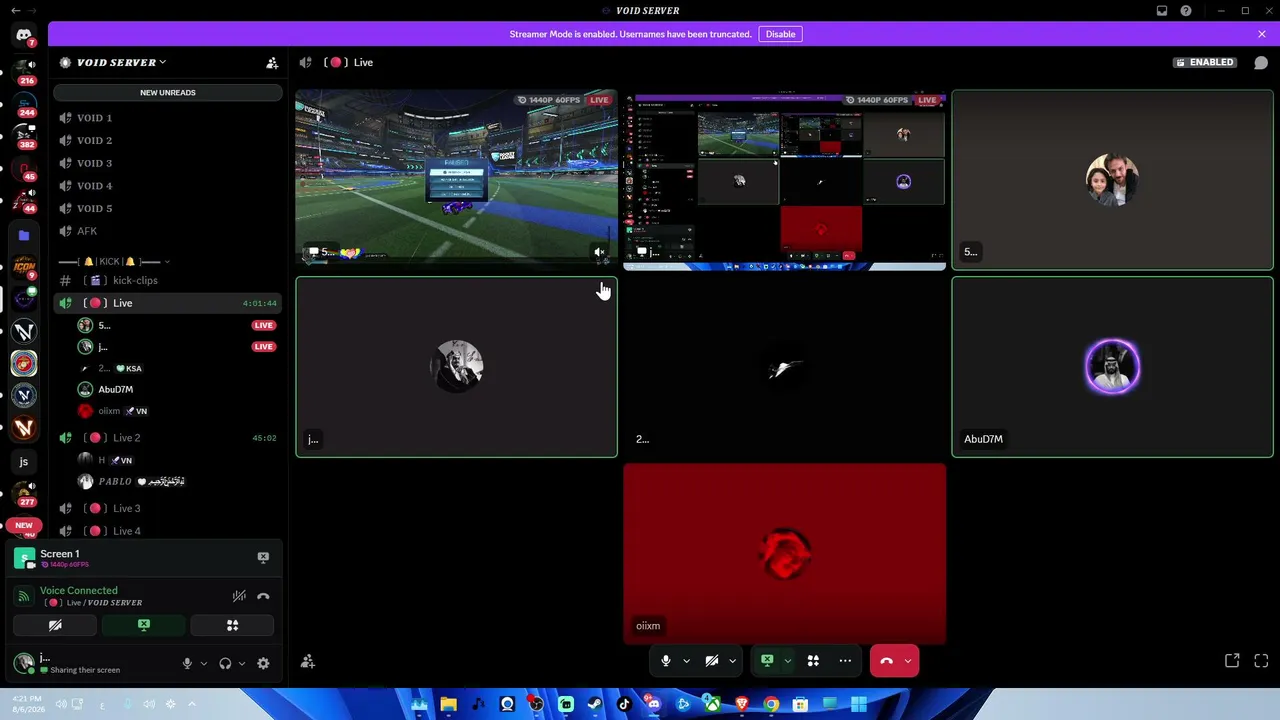Screen dimensions: 1280x720
Task: Disconnect using the voice panel hang-up icon
Action: 263,596
